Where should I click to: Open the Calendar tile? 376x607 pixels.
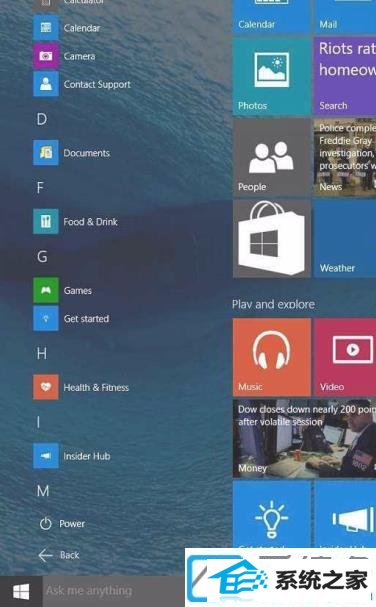point(271,17)
